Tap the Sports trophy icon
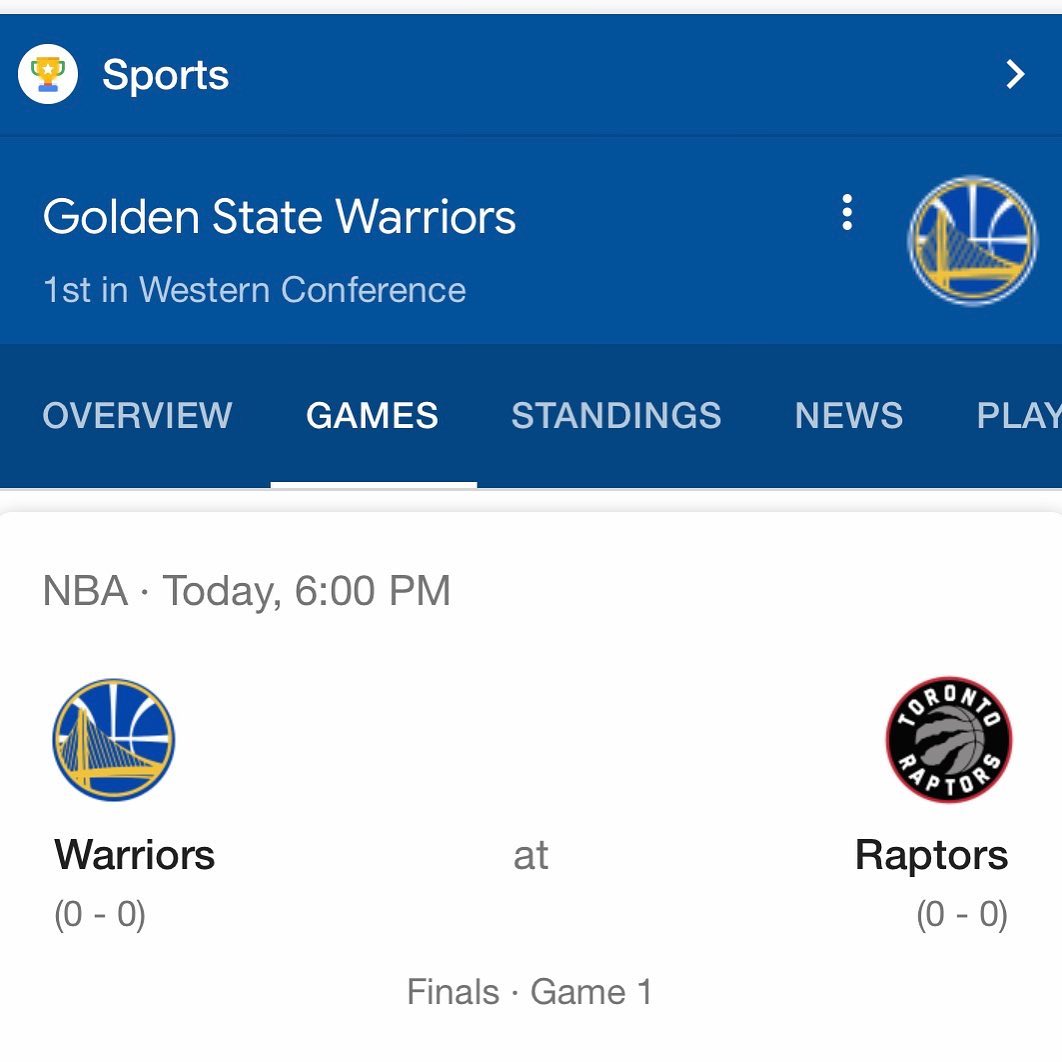1062x1062 pixels. 47,74
